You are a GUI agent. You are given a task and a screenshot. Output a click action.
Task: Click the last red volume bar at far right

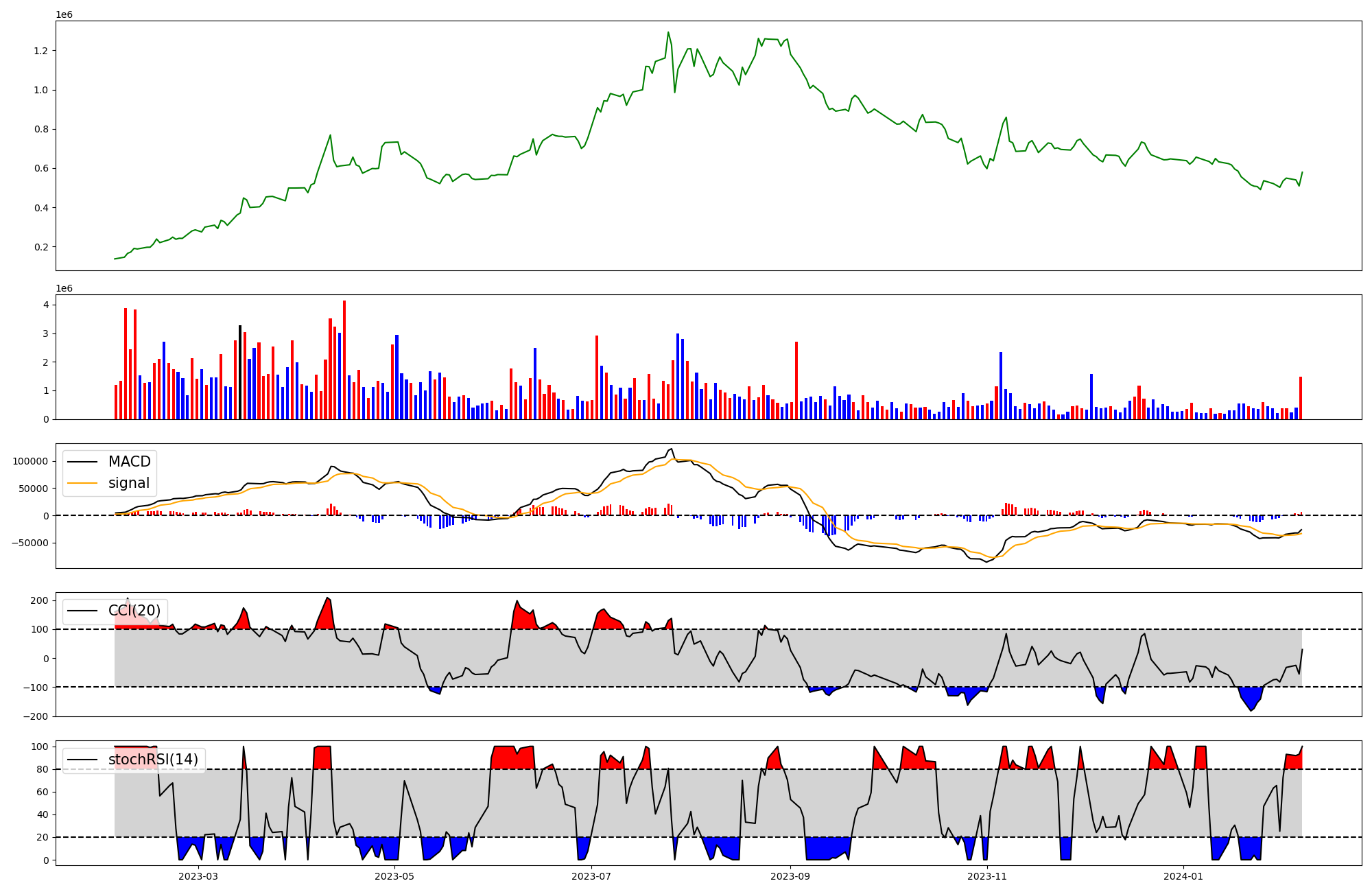[1300, 398]
